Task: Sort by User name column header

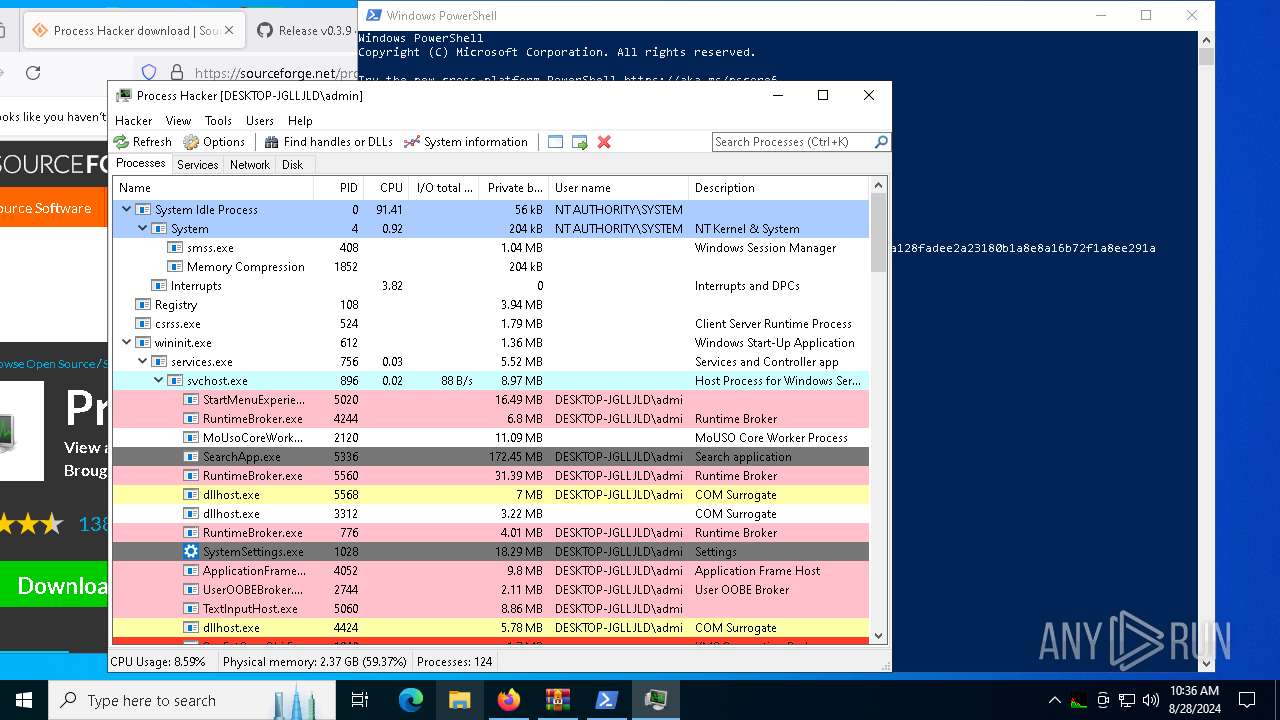Action: [x=619, y=188]
